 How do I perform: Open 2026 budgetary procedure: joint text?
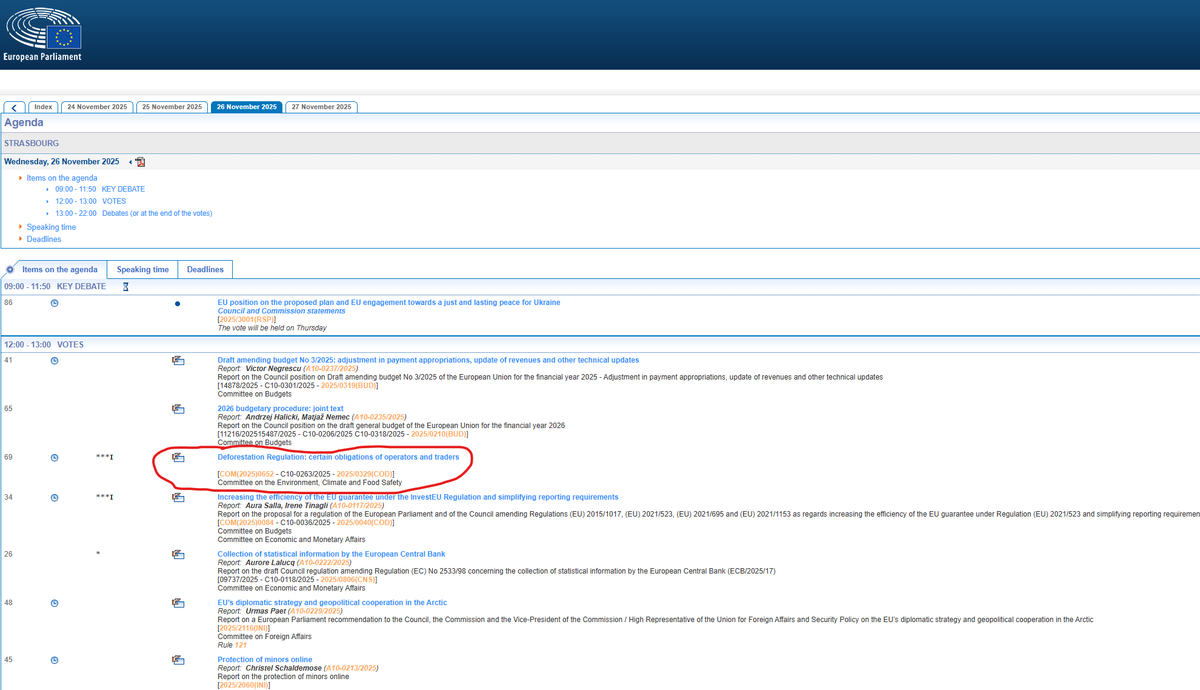click(x=281, y=409)
